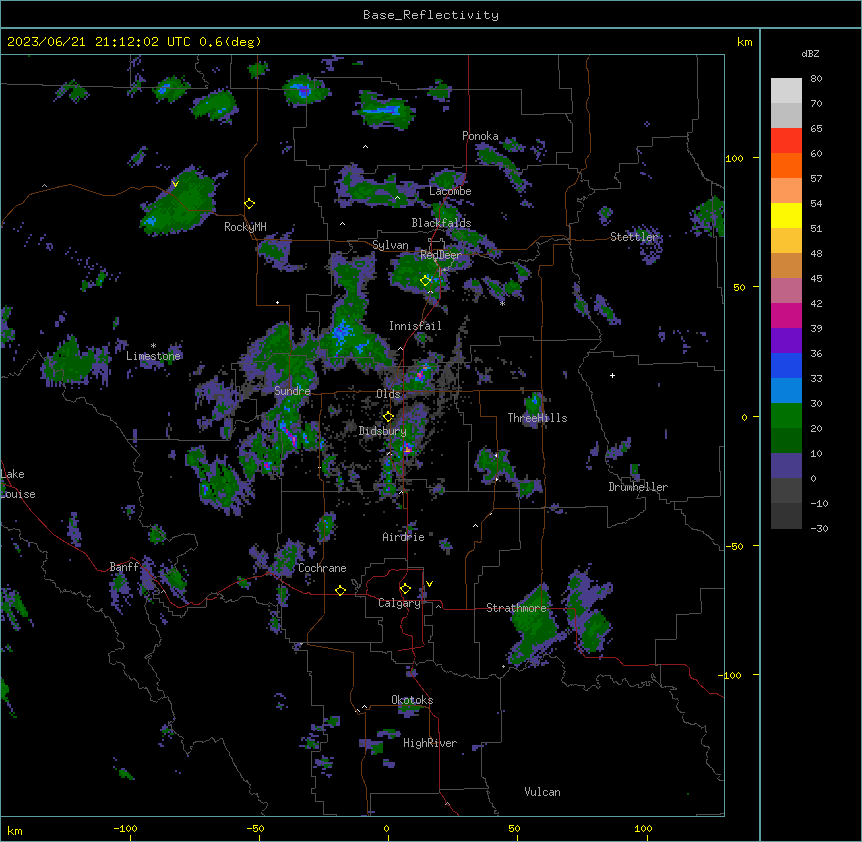Click the yellow diamond marker above Didsbury
This screenshot has width=862, height=842.
[x=389, y=416]
